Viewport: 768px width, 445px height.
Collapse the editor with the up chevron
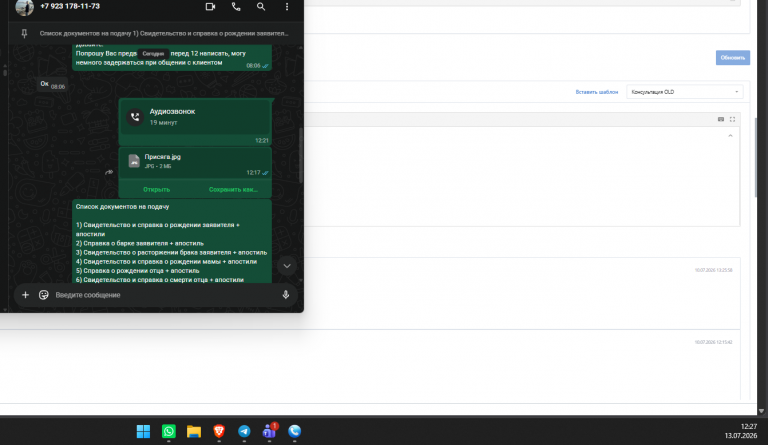[730, 136]
